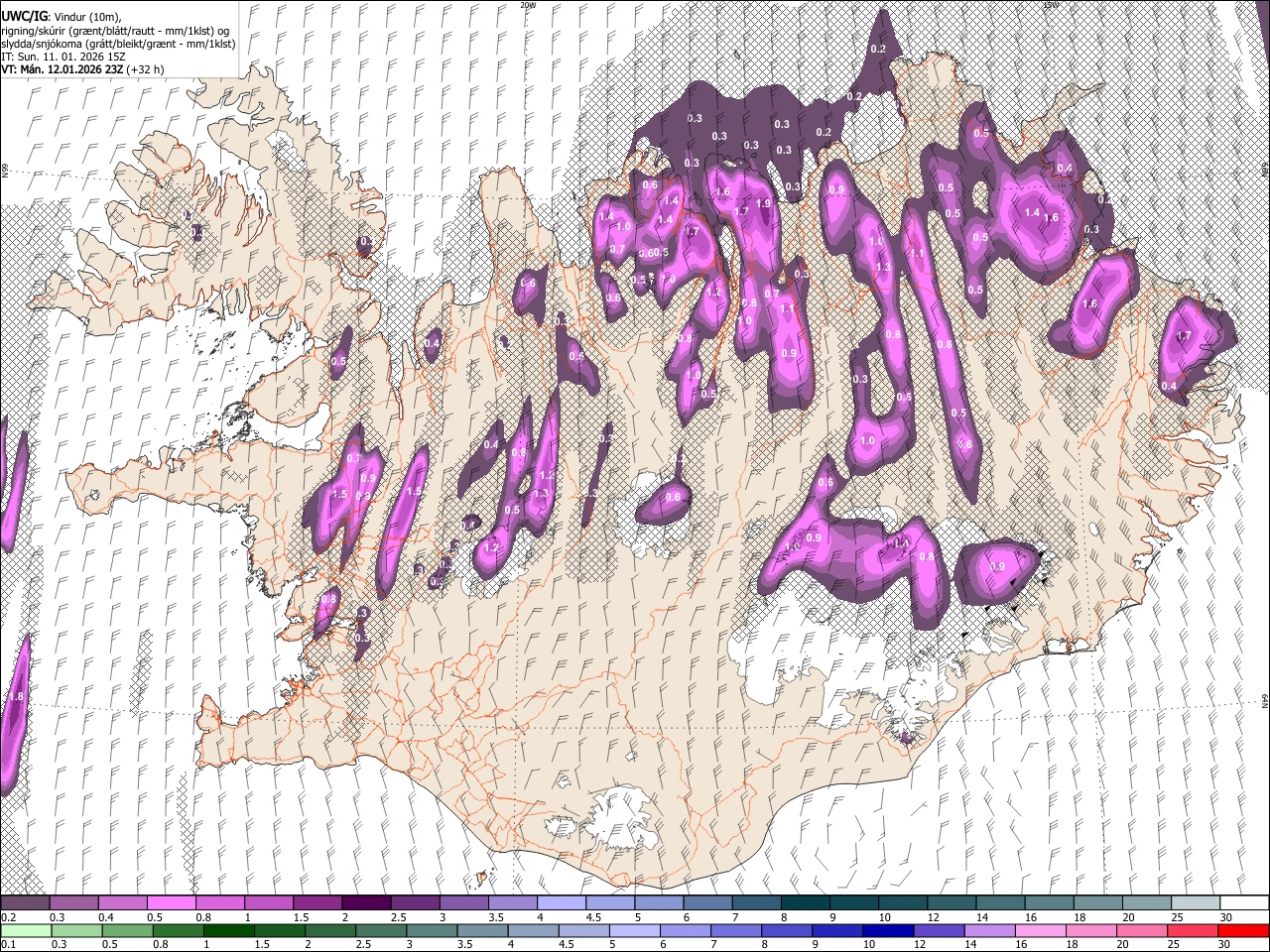Screen dimensions: 1270x952
Task: Click the bright pink 0.5 swatch in the upper legend
Action: (171, 903)
